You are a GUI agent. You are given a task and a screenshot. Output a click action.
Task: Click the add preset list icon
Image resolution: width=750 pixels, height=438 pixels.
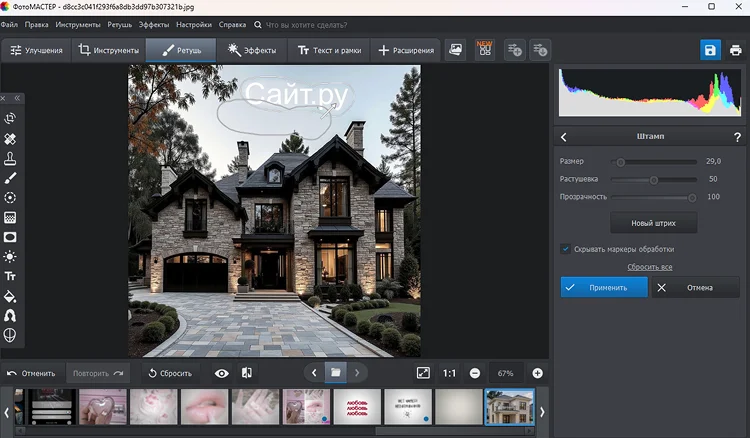515,50
